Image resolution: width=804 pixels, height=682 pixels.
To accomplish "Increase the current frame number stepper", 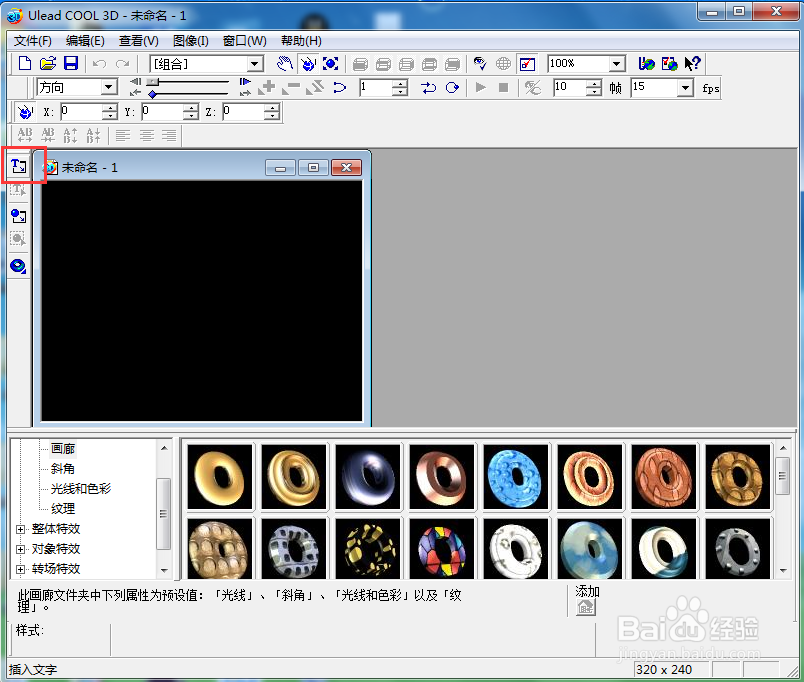I will [400, 84].
